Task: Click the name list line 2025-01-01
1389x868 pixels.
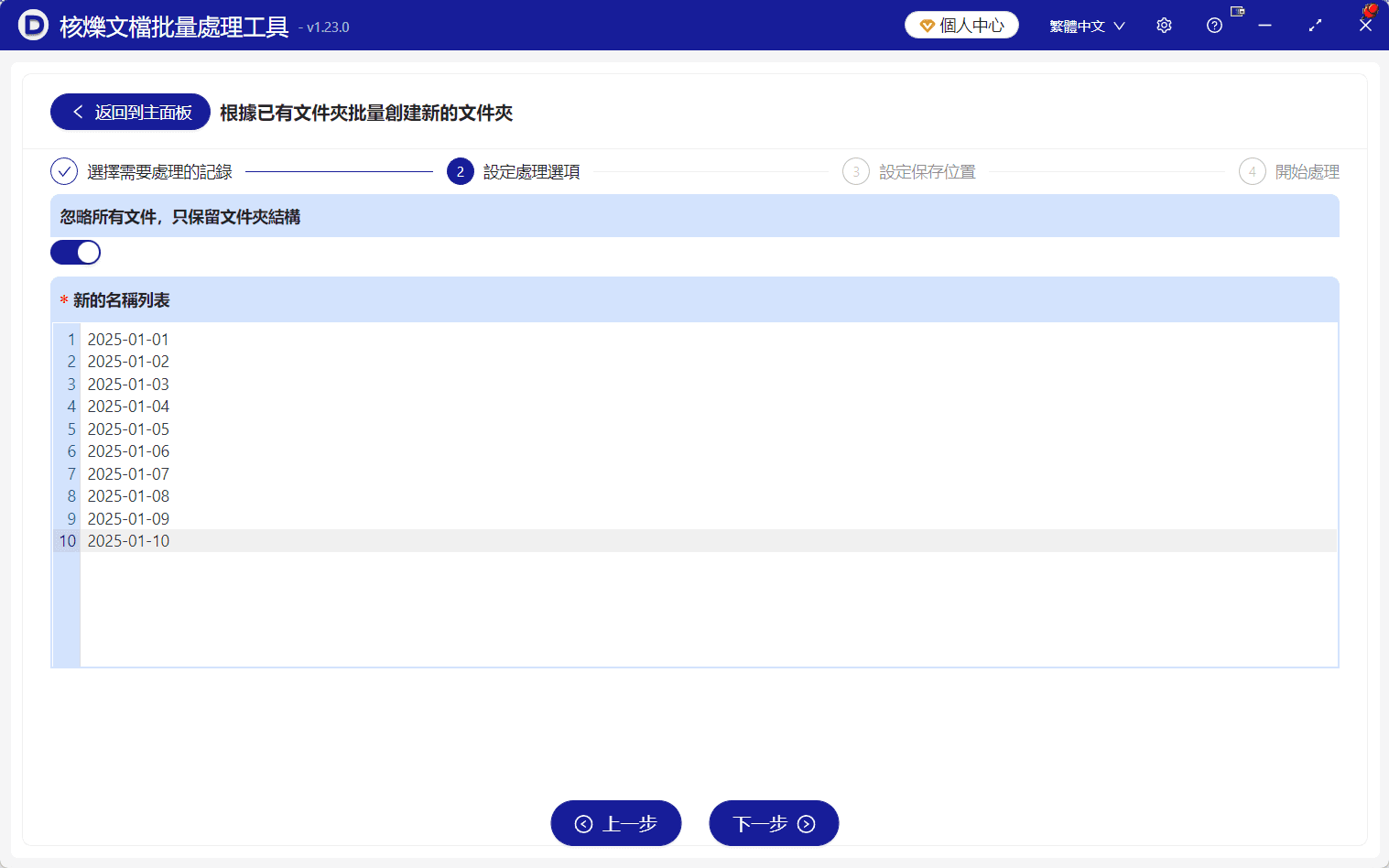Action: (128, 340)
